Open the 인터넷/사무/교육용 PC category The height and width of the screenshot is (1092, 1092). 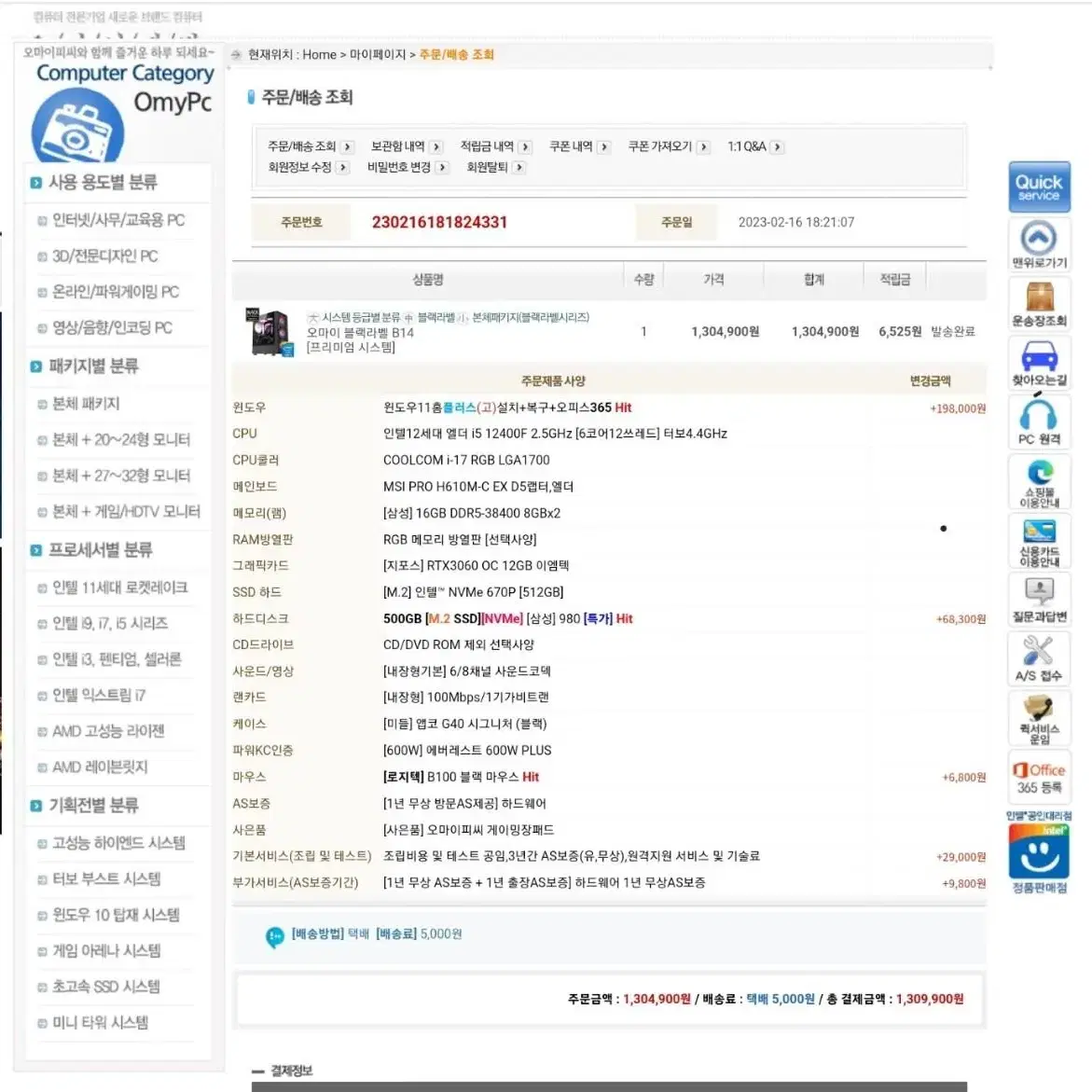(x=118, y=220)
